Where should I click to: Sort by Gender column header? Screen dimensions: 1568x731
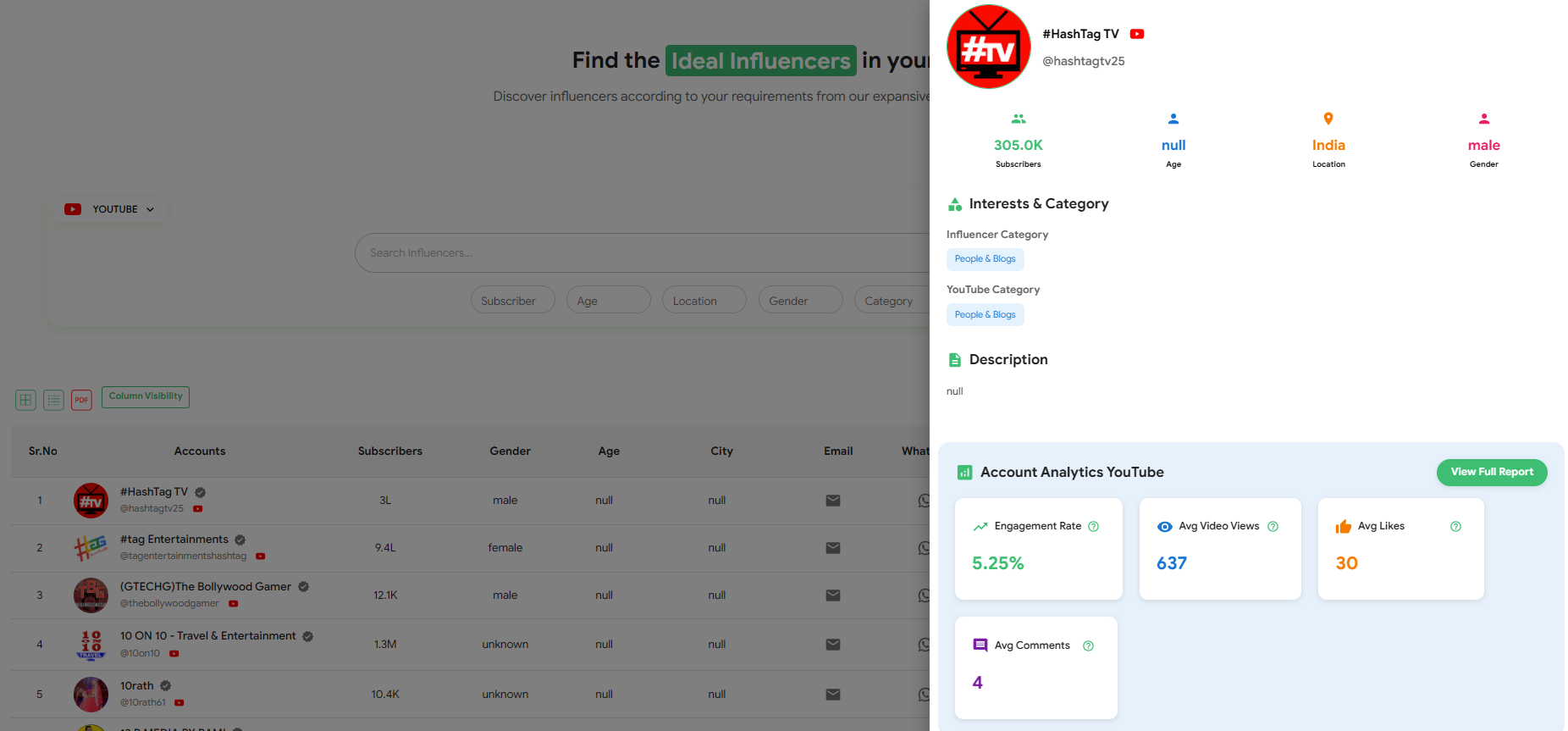[x=510, y=451]
